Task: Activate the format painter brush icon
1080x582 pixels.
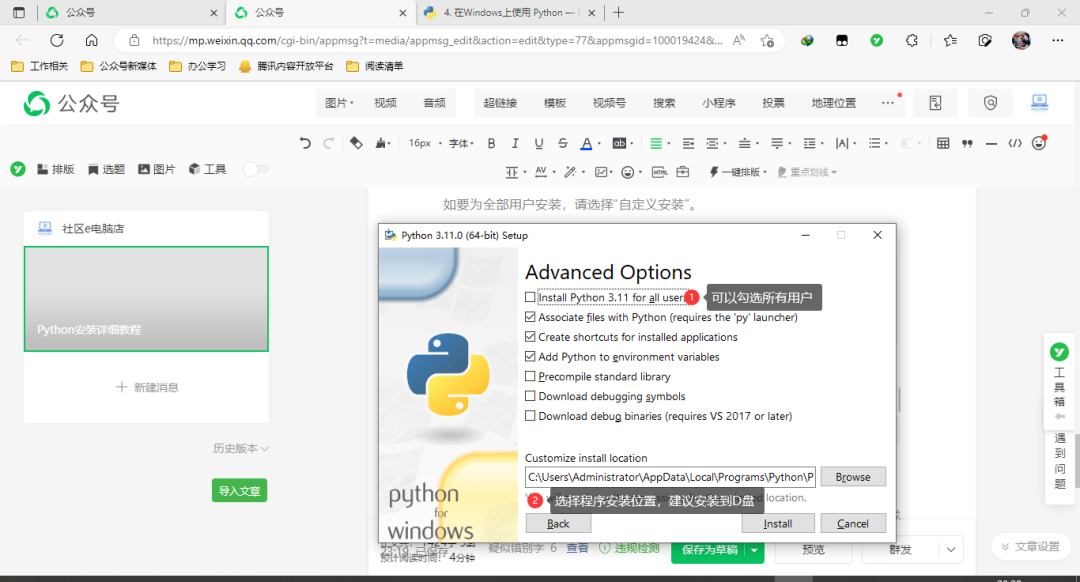Action: [x=381, y=143]
